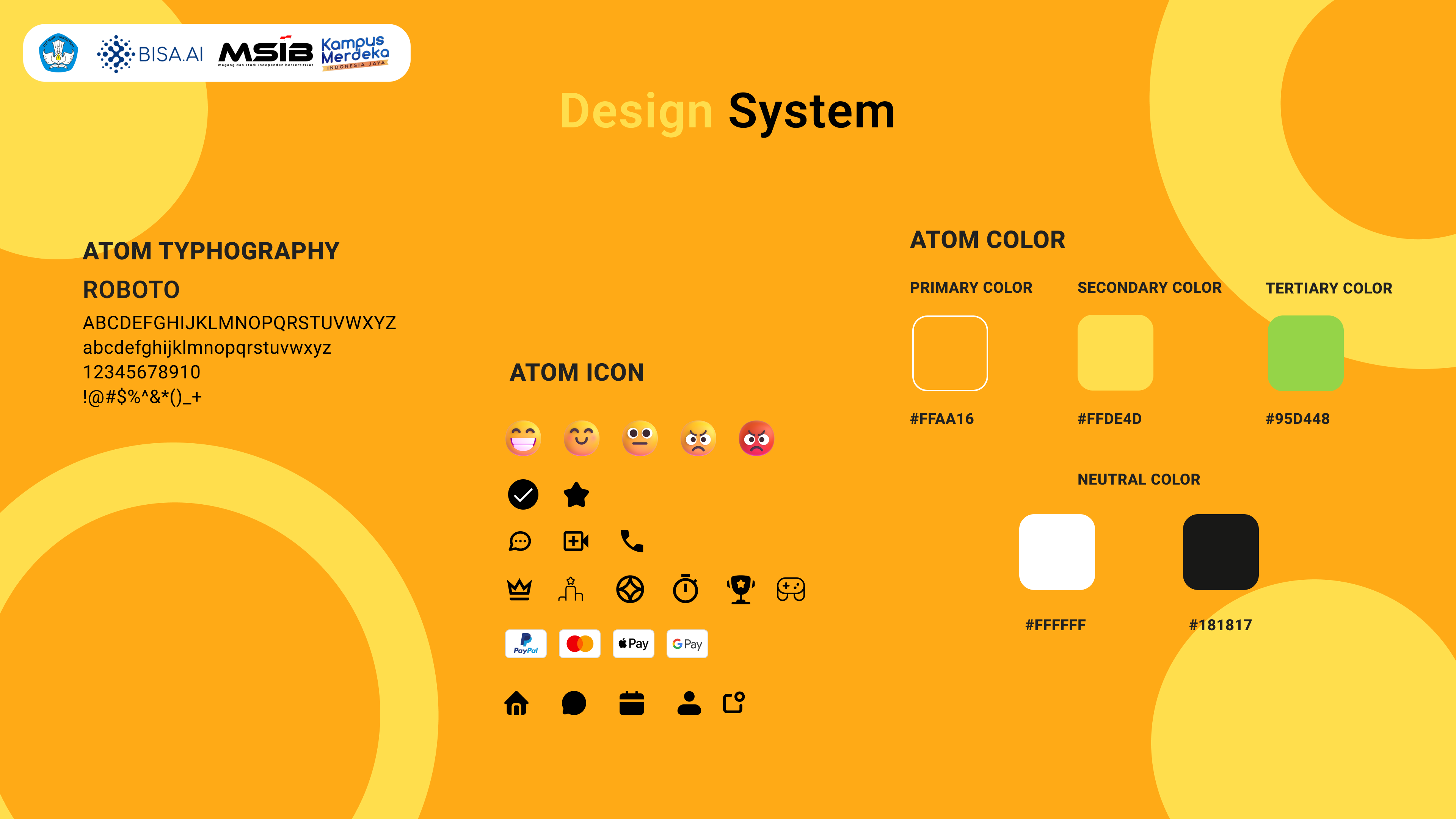Click the 'ATOM COLOR' heading
This screenshot has height=819, width=1456.
[988, 240]
